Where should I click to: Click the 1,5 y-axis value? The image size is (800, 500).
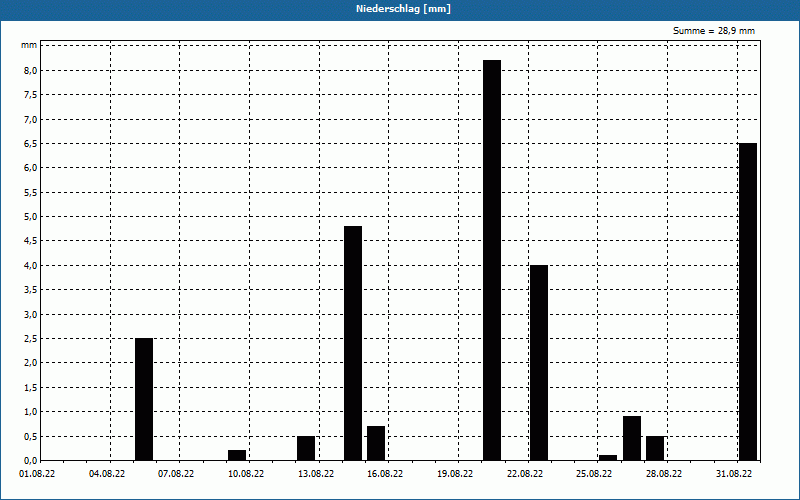coord(31,387)
